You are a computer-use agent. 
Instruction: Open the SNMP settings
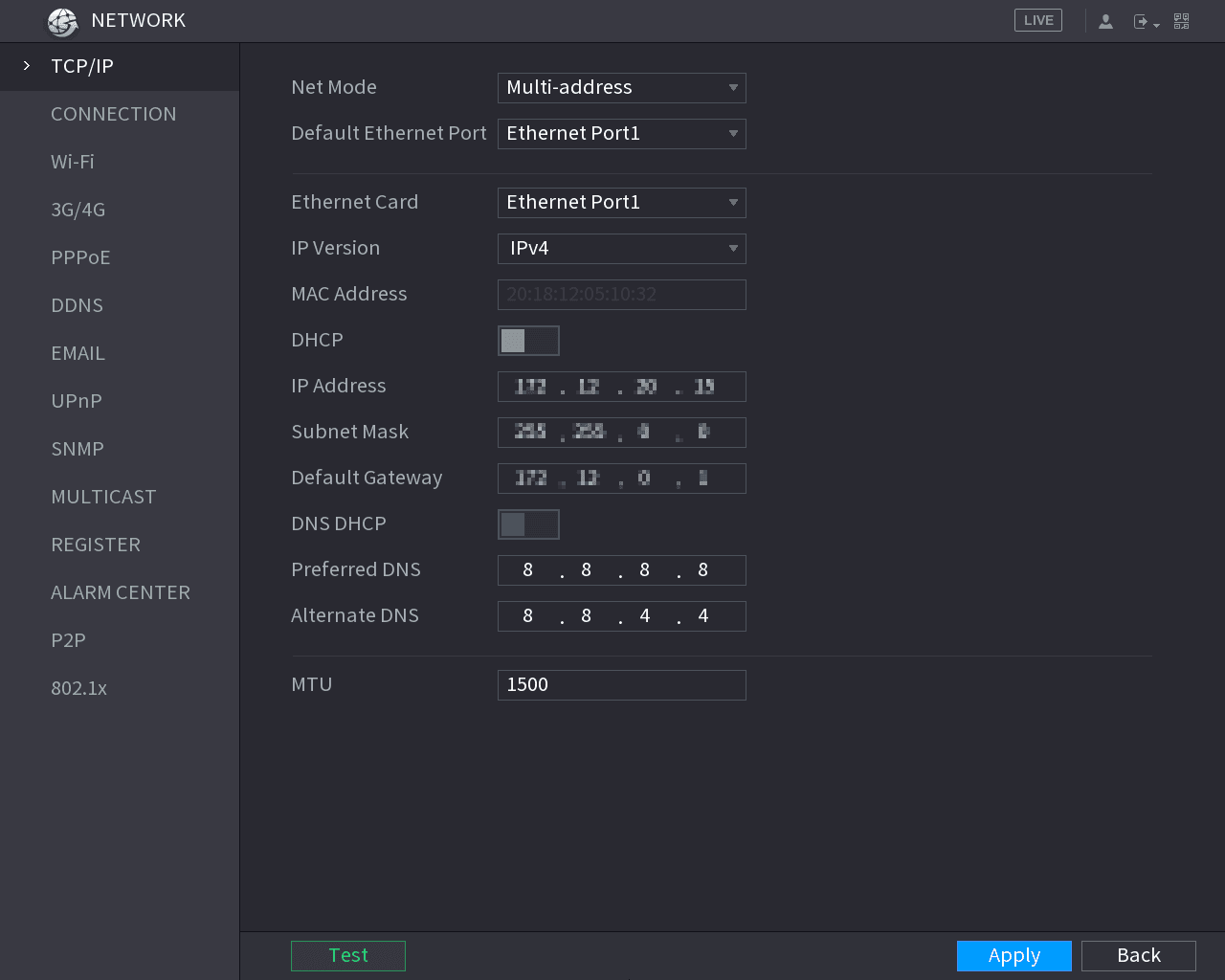click(120, 449)
